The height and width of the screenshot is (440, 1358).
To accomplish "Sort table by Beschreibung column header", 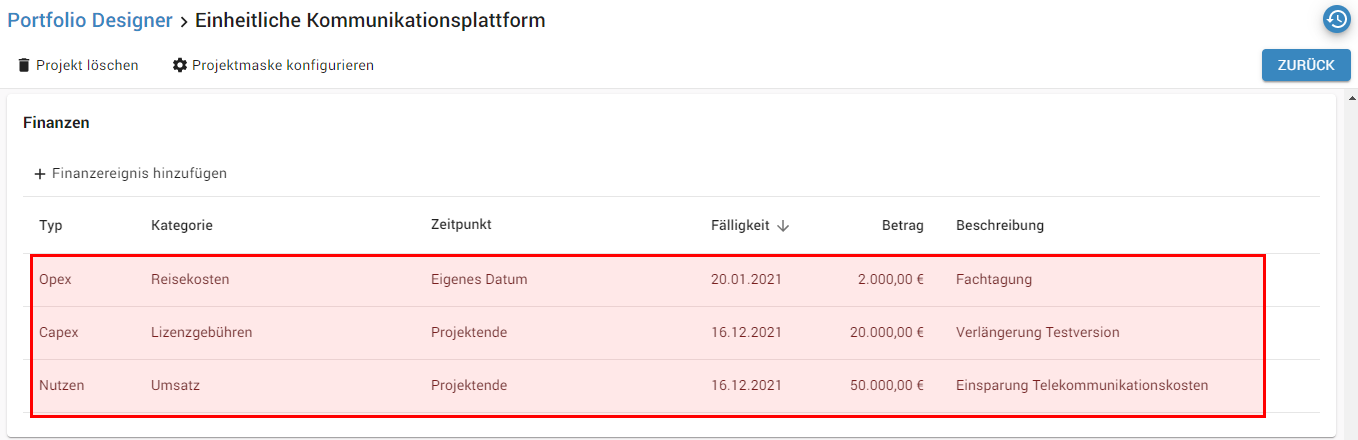I will (999, 225).
